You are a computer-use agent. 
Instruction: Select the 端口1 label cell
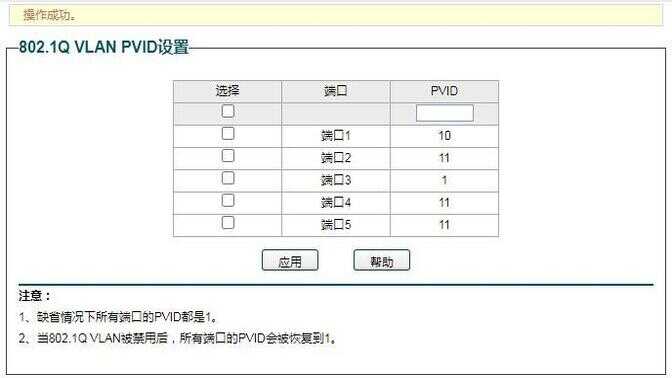coord(336,136)
